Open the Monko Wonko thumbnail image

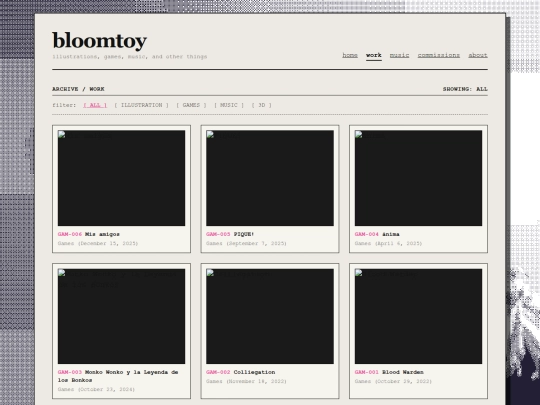[121, 316]
